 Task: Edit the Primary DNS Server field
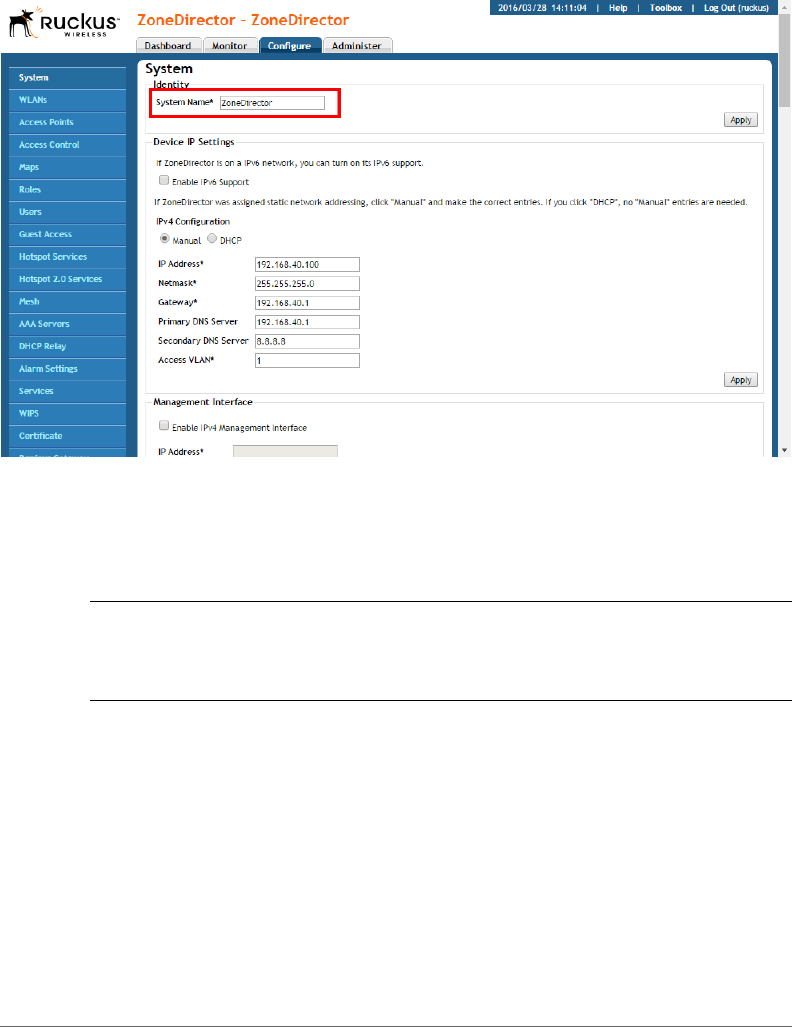307,322
